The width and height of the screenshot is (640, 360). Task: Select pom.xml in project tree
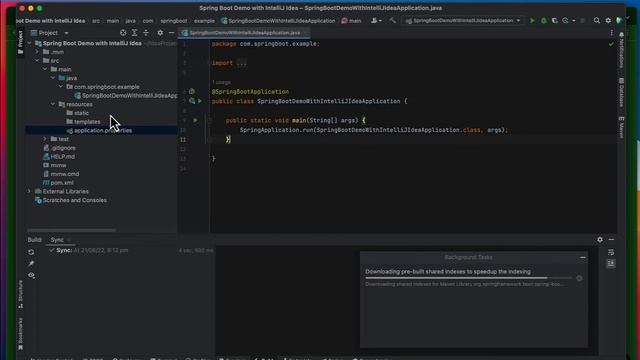pos(62,183)
